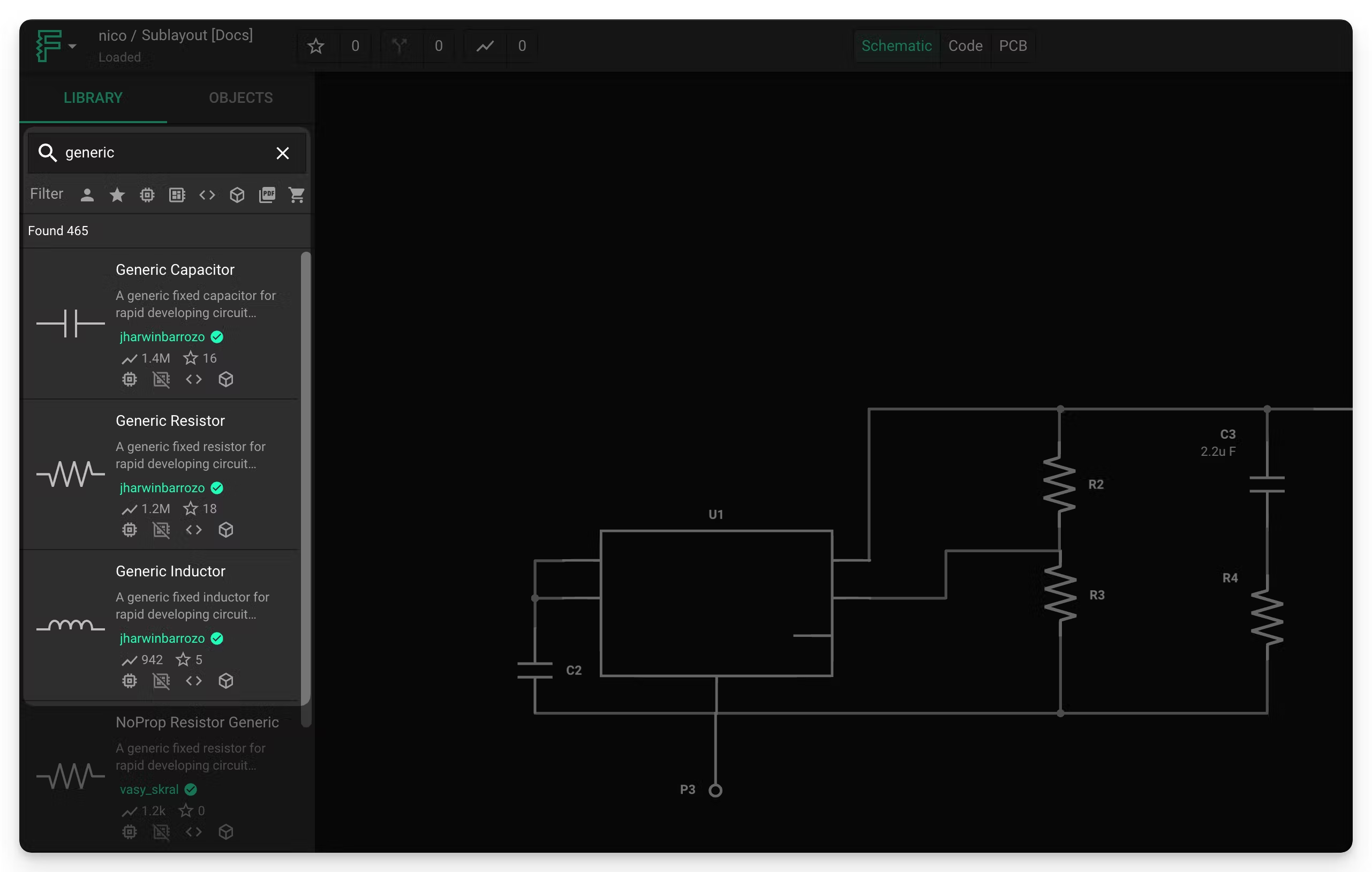
Task: Open the LIBRARY tab
Action: [93, 97]
